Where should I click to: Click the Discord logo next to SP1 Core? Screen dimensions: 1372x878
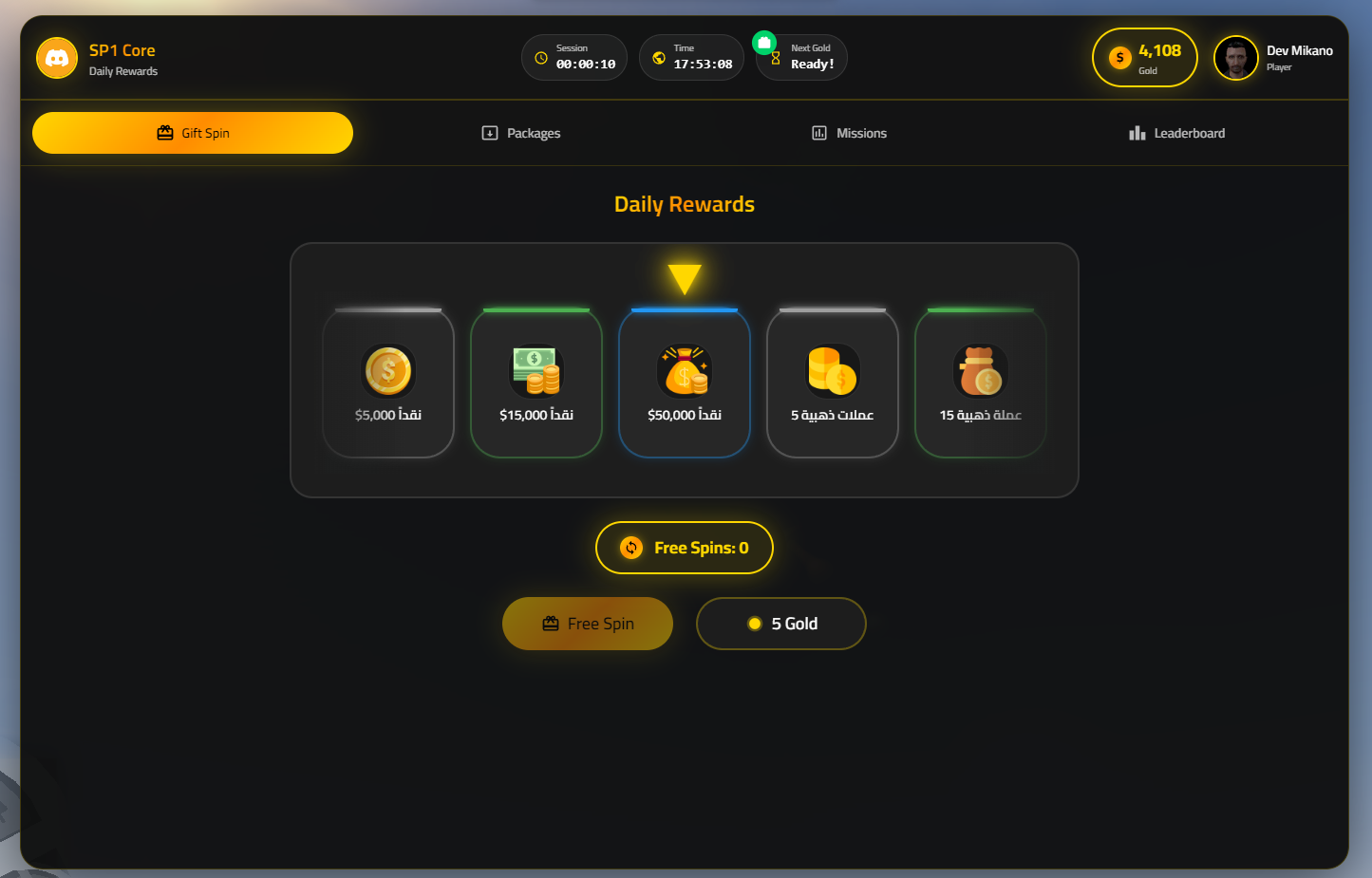point(57,58)
